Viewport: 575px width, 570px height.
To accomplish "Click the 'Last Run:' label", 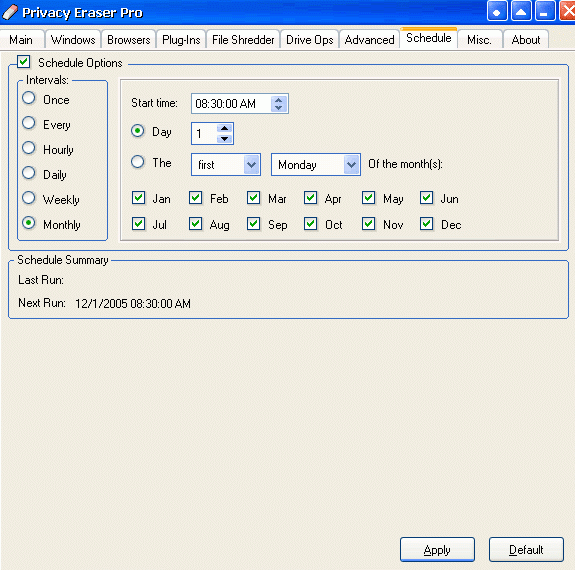I will coord(41,280).
